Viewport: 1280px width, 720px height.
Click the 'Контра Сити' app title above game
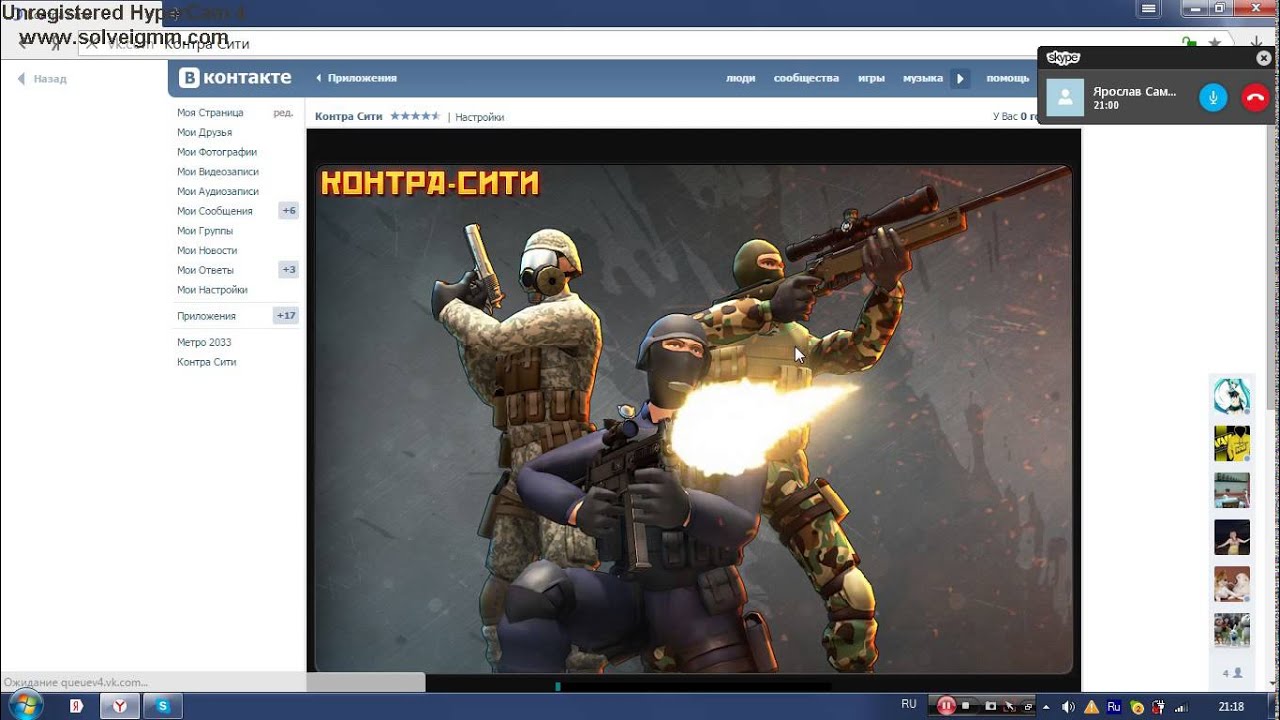(349, 117)
